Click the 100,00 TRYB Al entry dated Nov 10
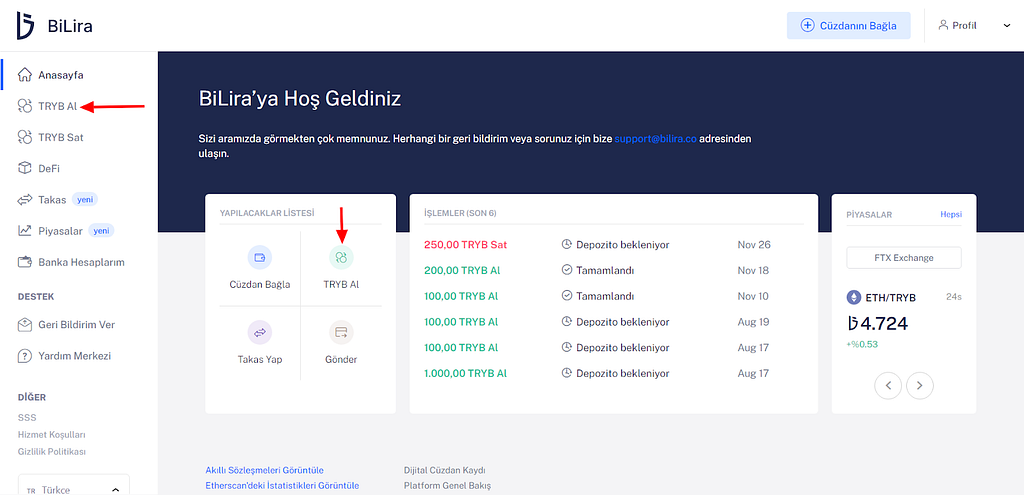Image resolution: width=1024 pixels, height=495 pixels. click(461, 296)
